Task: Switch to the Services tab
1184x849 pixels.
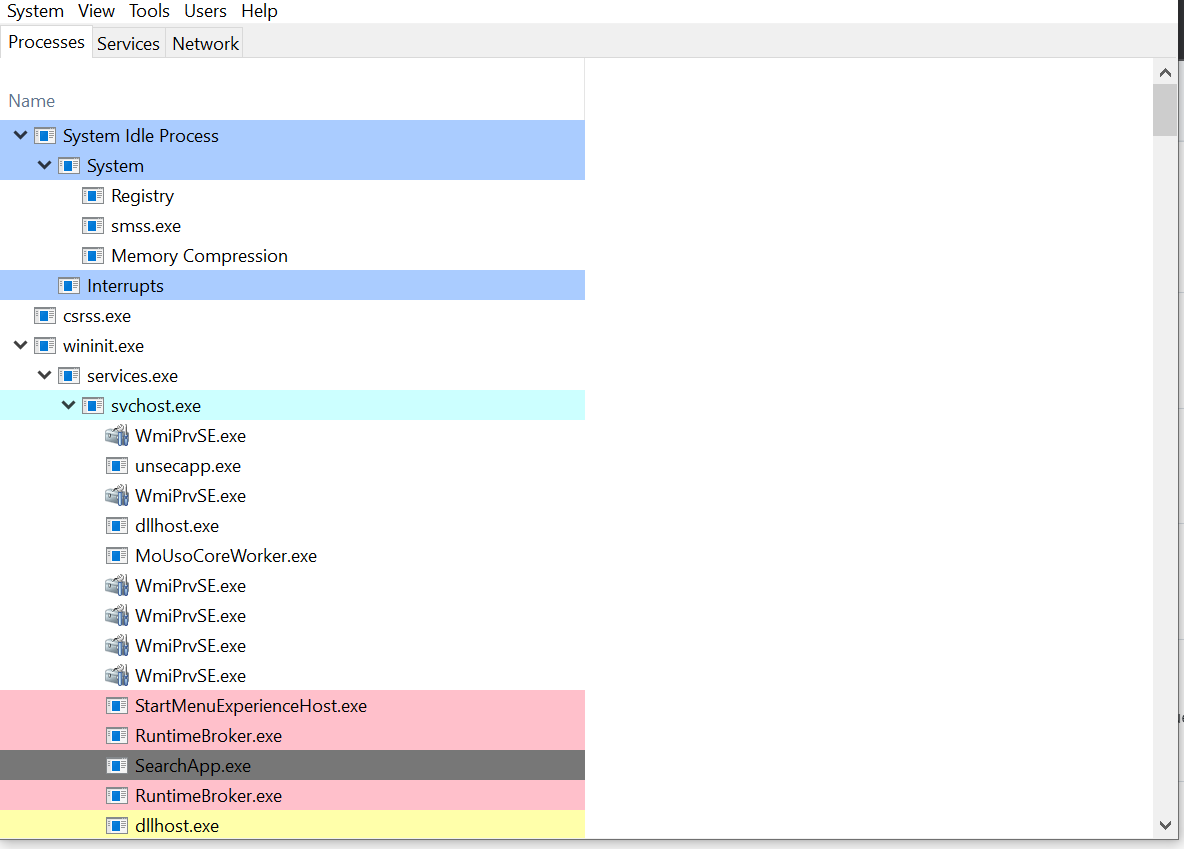Action: click(128, 43)
